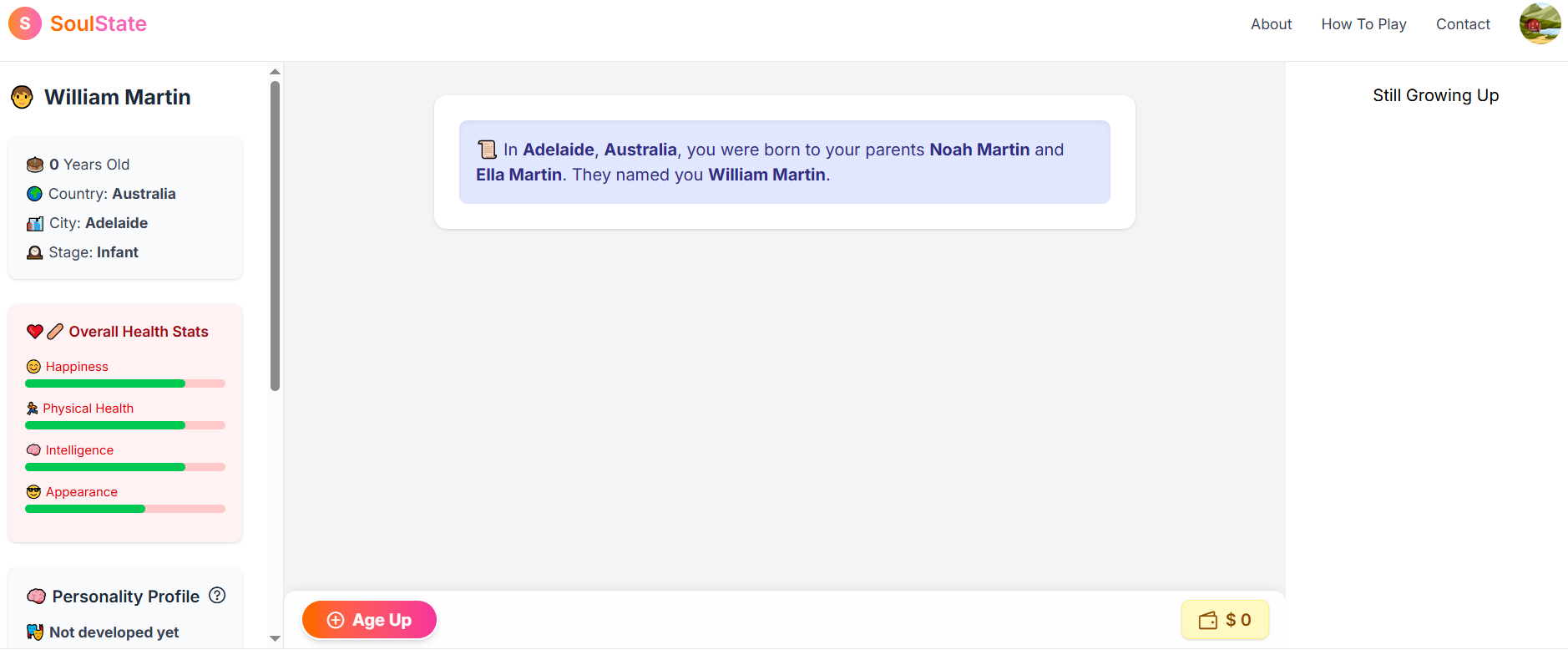Open the user avatar profile picture
This screenshot has width=1568, height=650.
(1540, 23)
